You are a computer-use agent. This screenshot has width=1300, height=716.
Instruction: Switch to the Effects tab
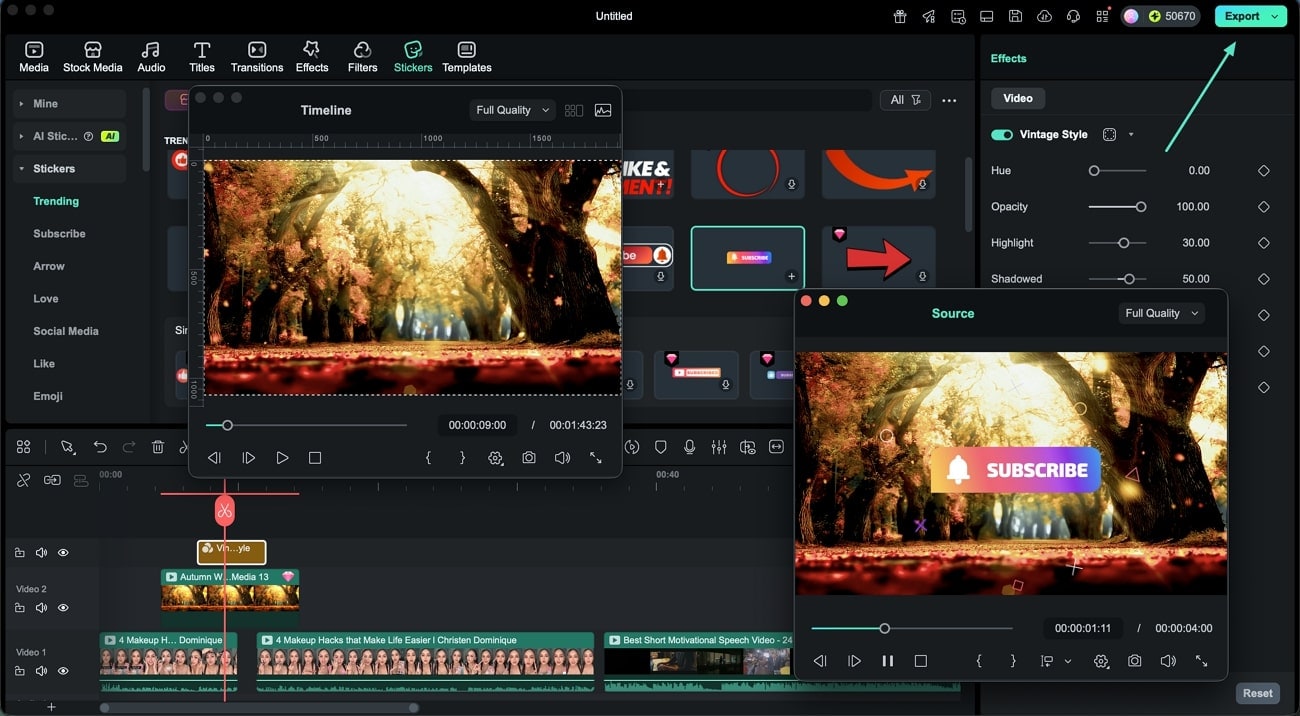(311, 57)
